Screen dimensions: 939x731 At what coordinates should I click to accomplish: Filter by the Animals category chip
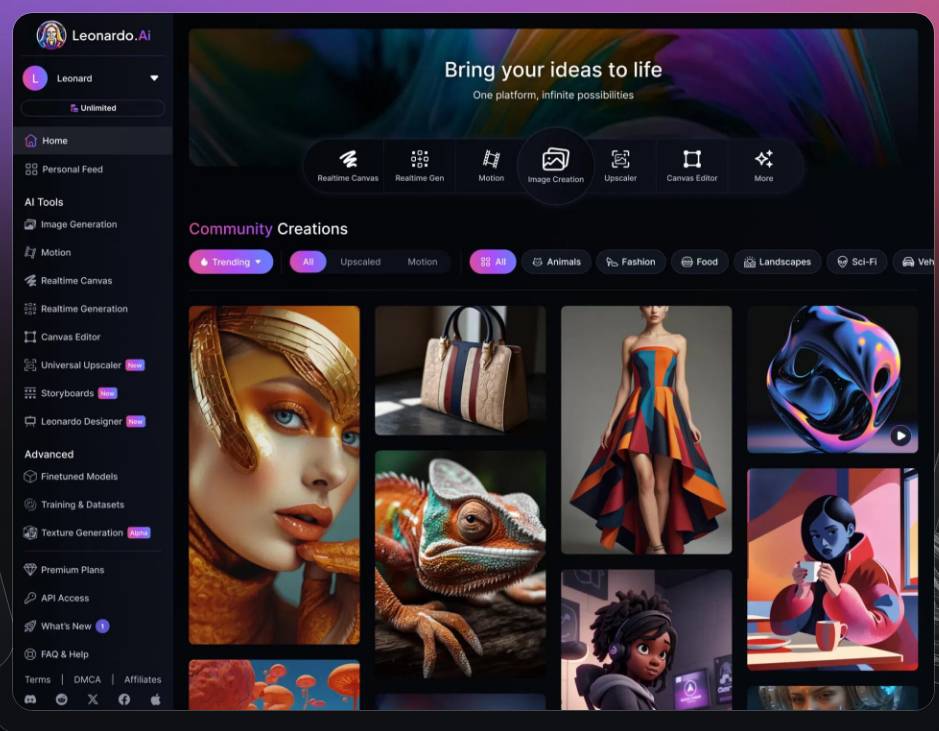point(556,262)
